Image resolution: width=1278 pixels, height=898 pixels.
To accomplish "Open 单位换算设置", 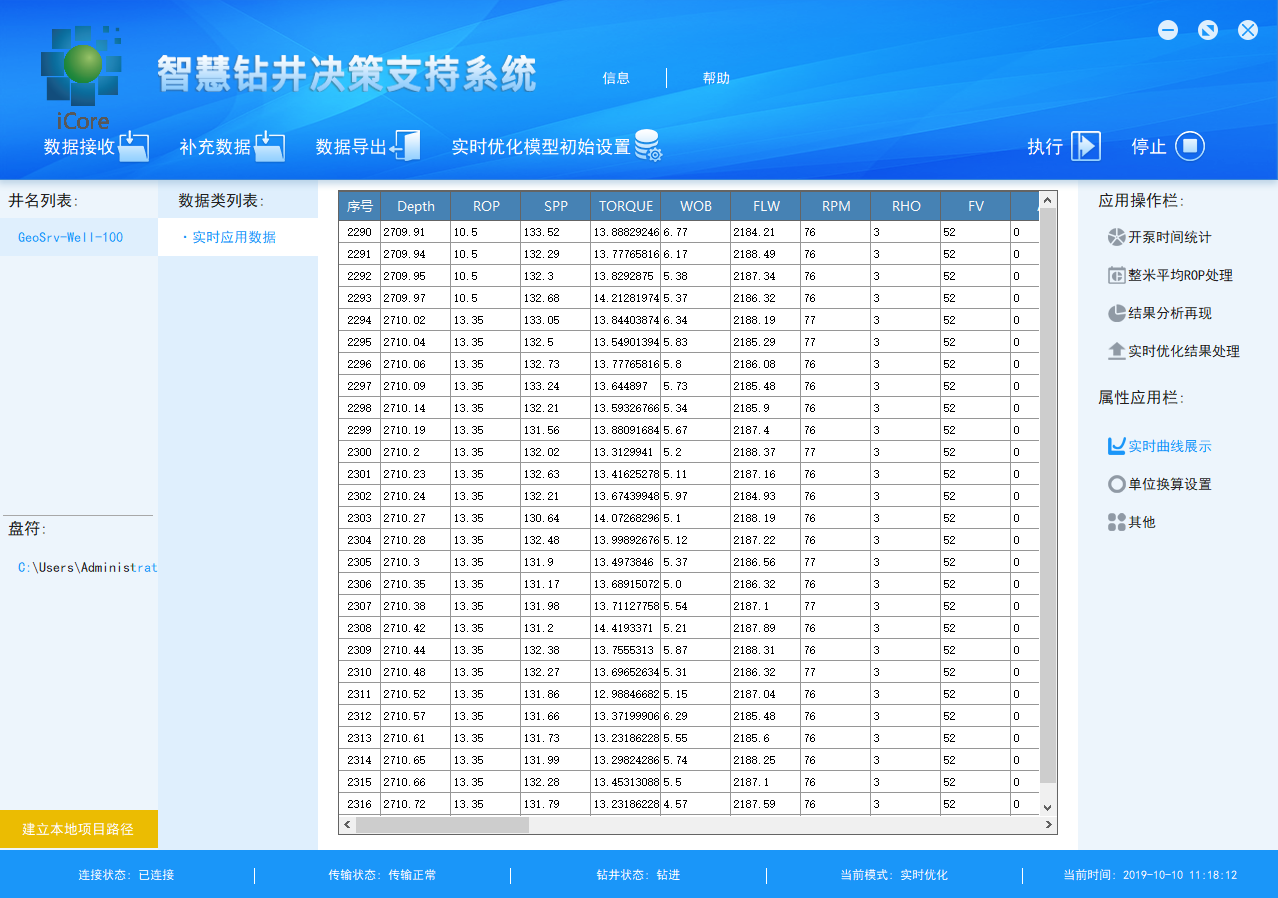I will (1169, 484).
